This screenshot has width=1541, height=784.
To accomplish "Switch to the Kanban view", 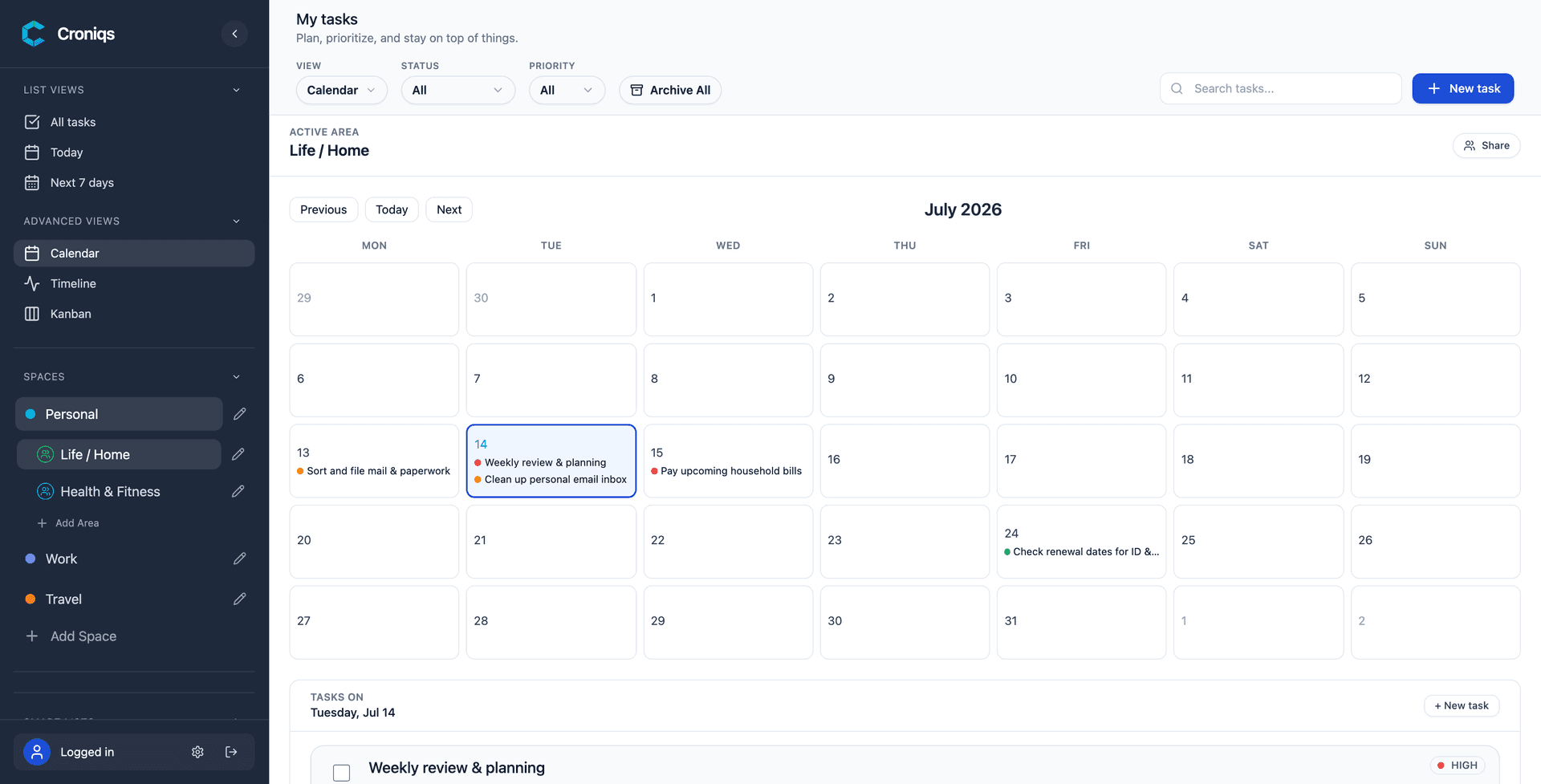I will 134,314.
